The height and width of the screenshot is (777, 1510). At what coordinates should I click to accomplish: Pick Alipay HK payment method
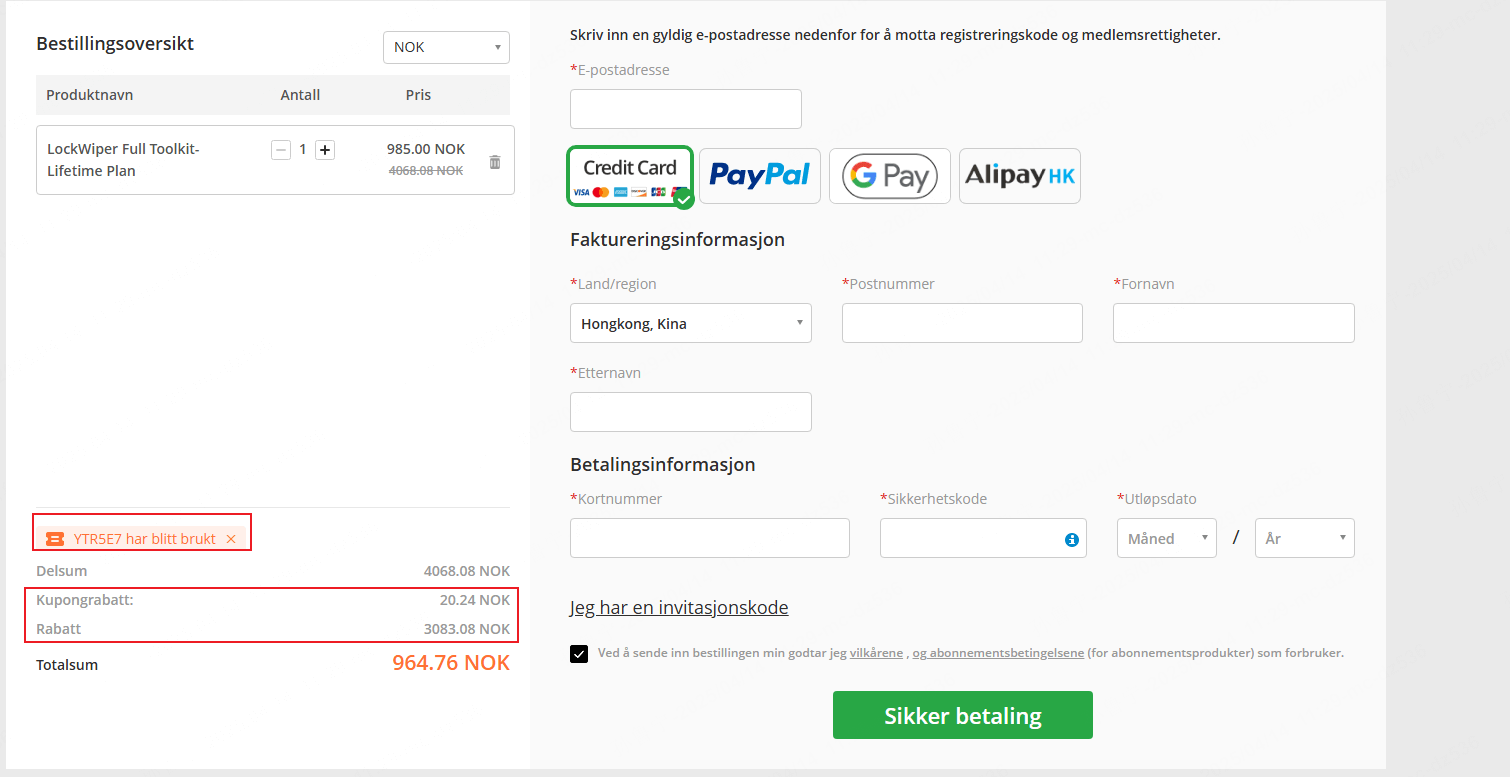click(1020, 176)
